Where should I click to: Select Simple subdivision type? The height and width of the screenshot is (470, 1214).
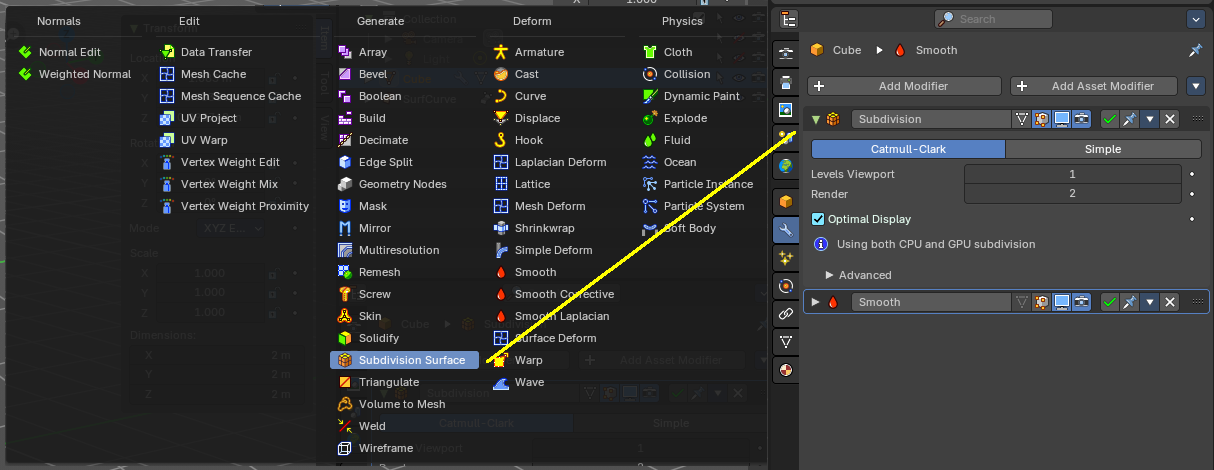pyautogui.click(x=1103, y=149)
